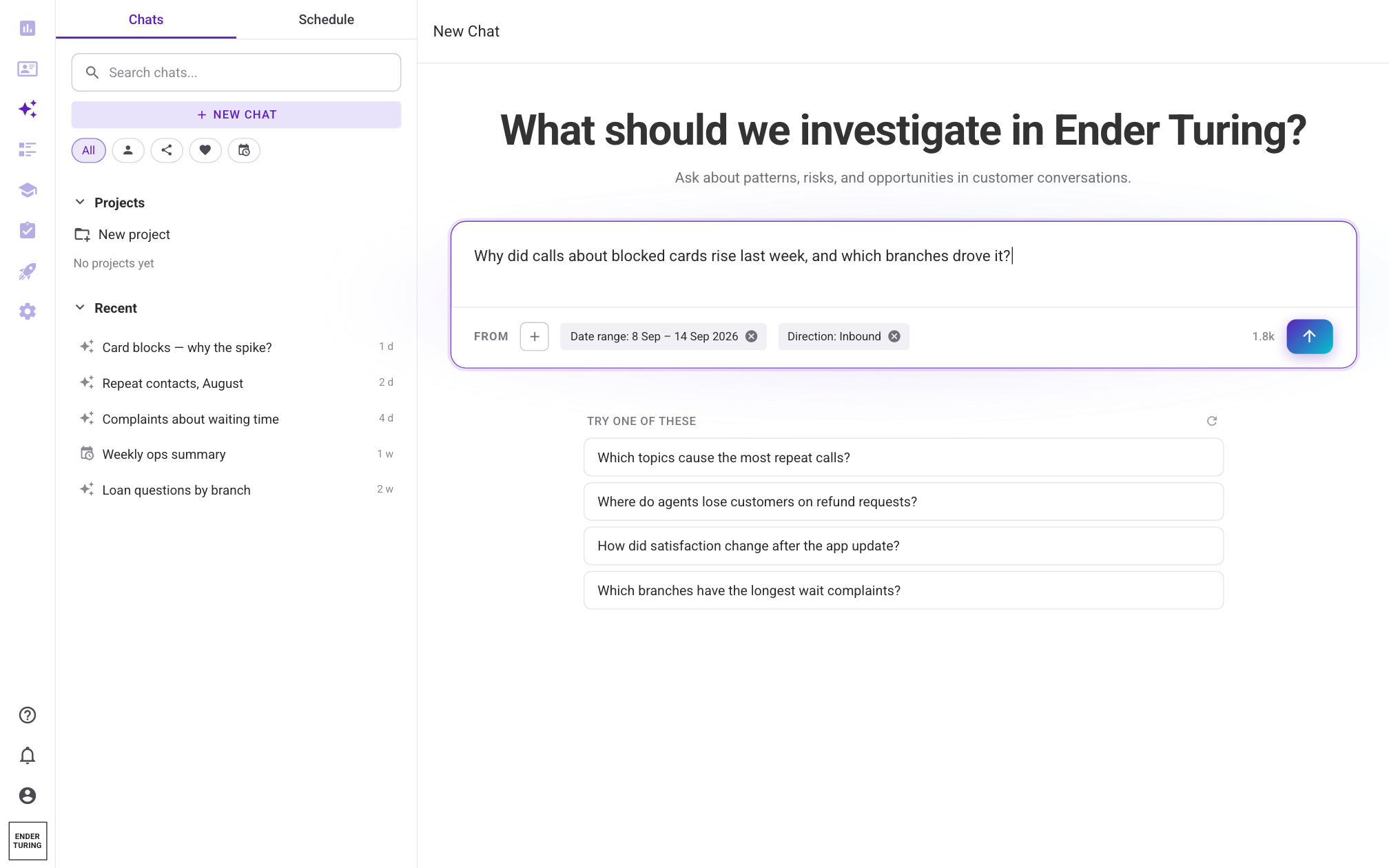Remove the Date range filter chip

point(752,336)
